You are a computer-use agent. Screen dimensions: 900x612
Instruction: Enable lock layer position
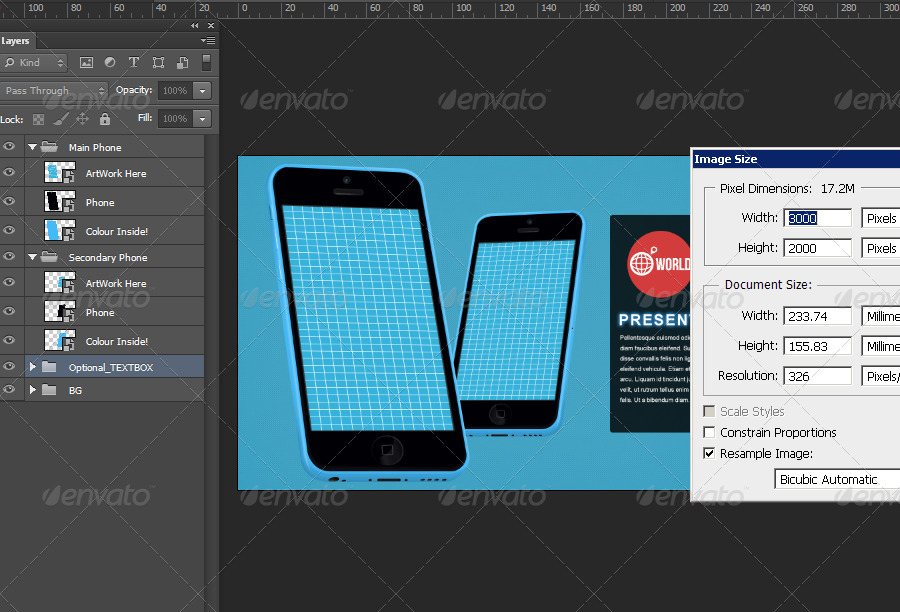point(82,118)
